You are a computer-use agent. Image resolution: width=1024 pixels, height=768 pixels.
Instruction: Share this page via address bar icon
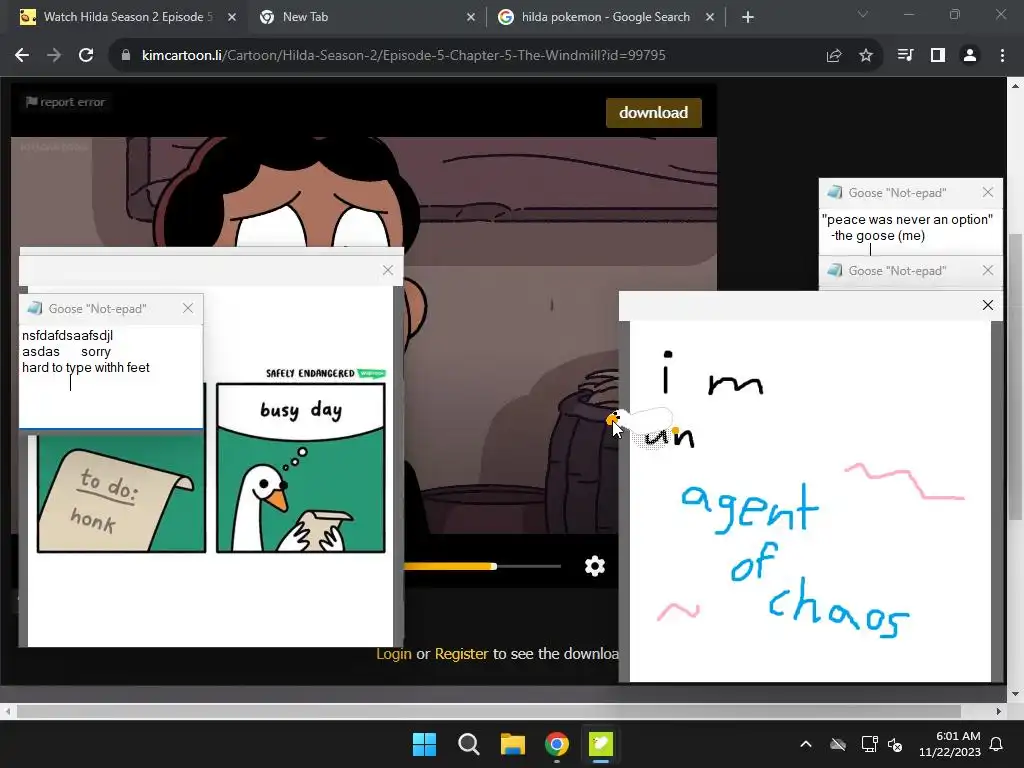click(834, 56)
